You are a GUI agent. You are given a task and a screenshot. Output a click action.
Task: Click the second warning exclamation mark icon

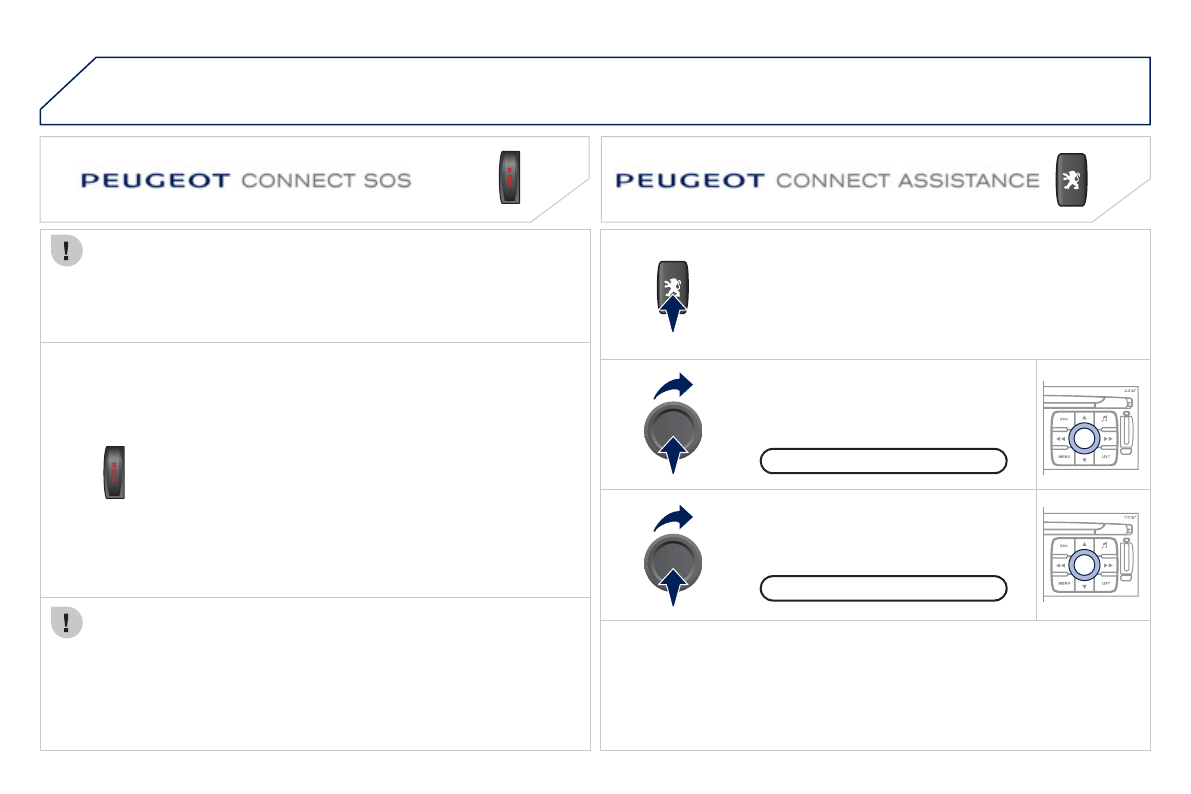pos(66,623)
